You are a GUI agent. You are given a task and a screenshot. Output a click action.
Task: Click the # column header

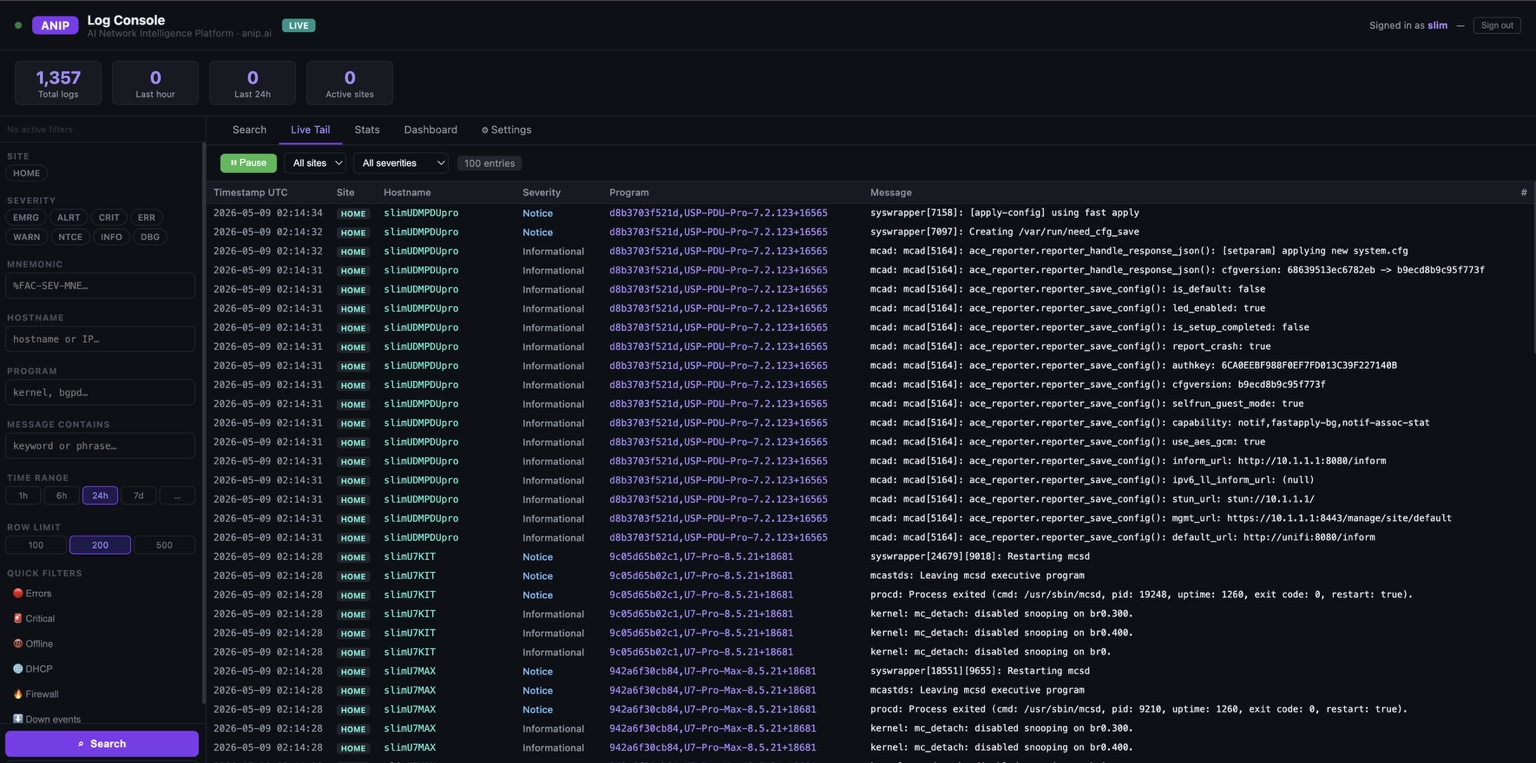1523,192
